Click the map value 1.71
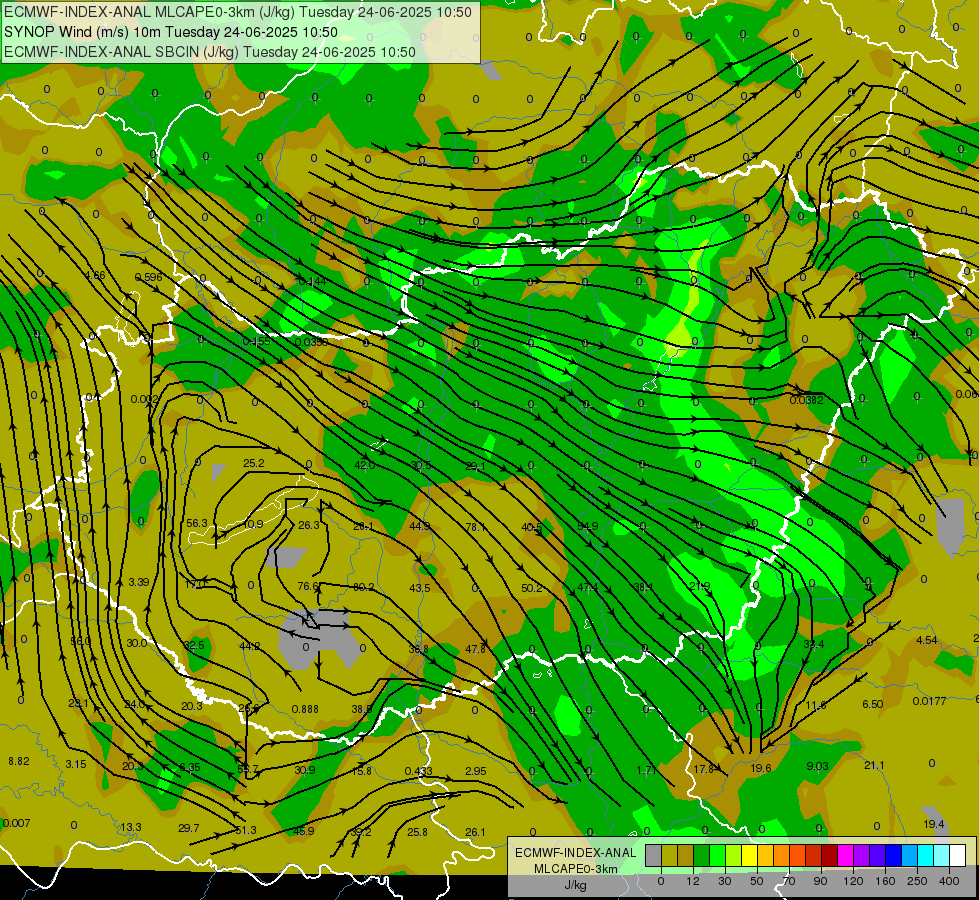 tap(646, 770)
